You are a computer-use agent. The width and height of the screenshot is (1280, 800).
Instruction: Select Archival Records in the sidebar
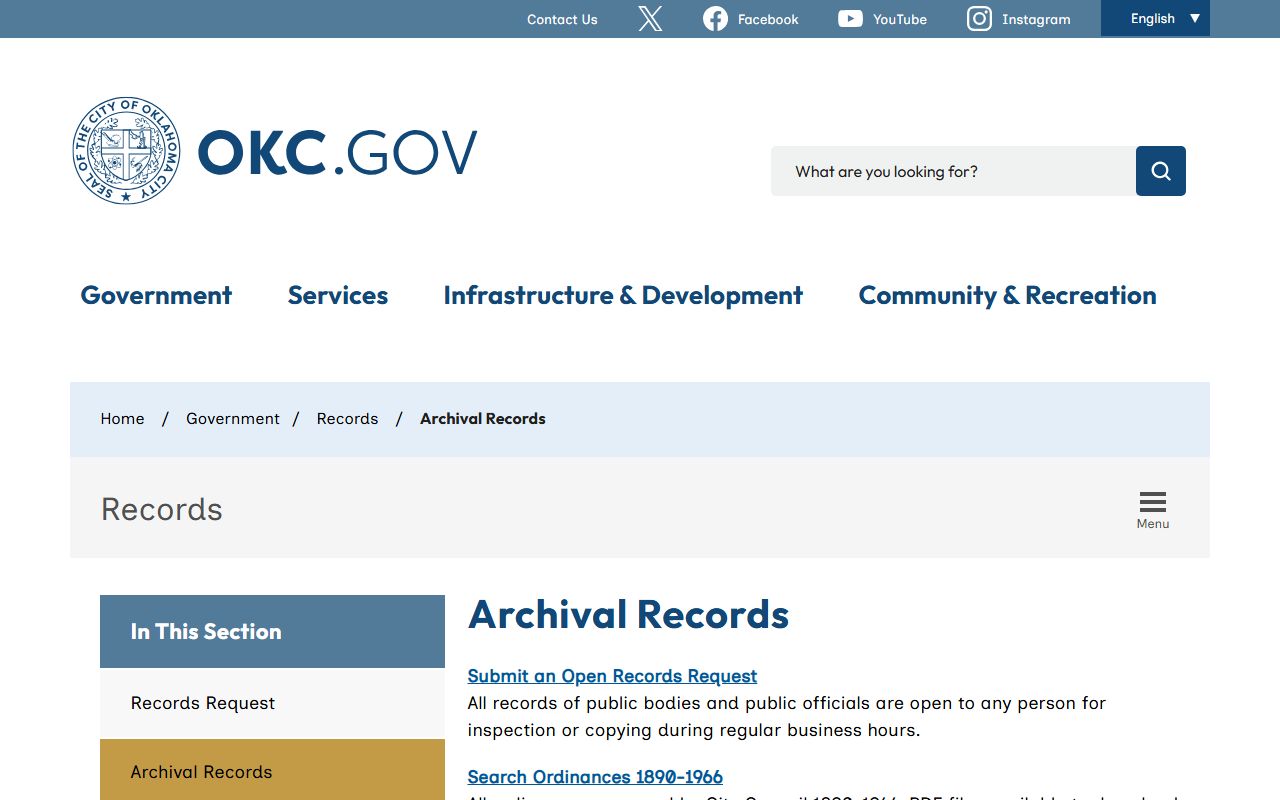coord(272,770)
